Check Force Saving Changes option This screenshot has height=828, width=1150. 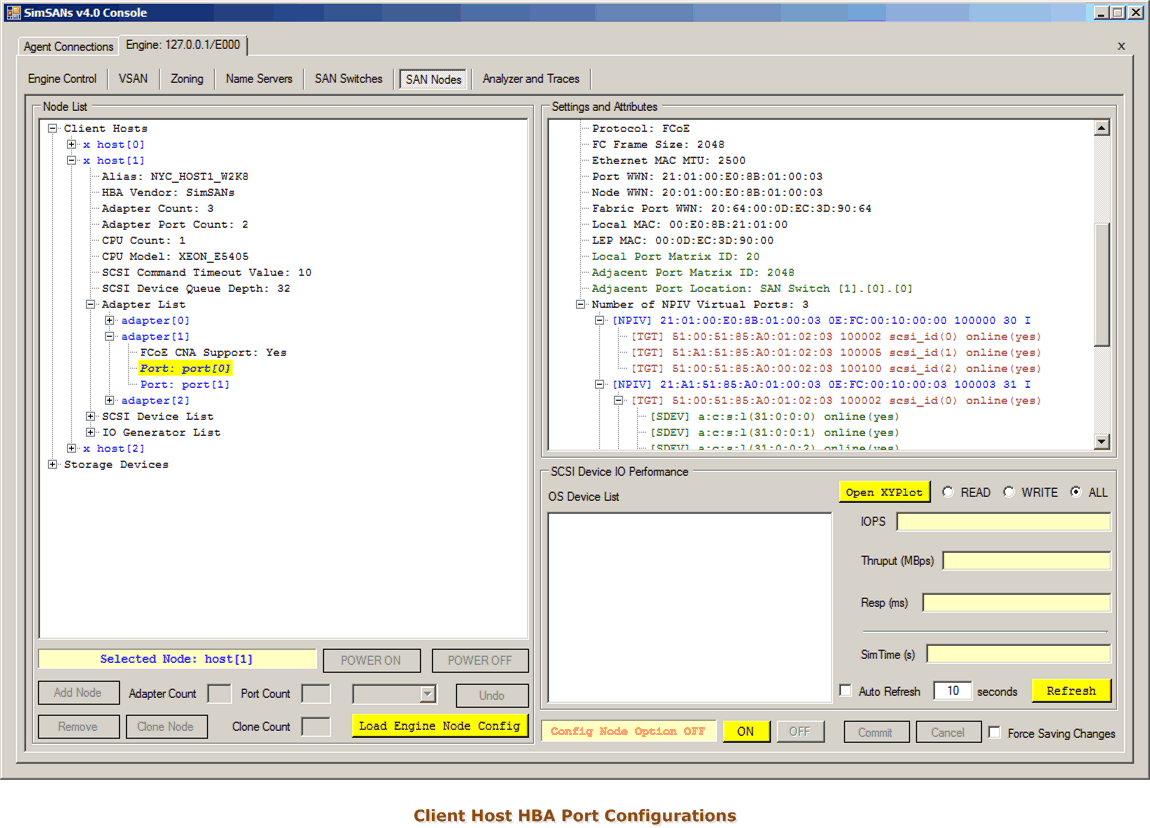(x=994, y=733)
